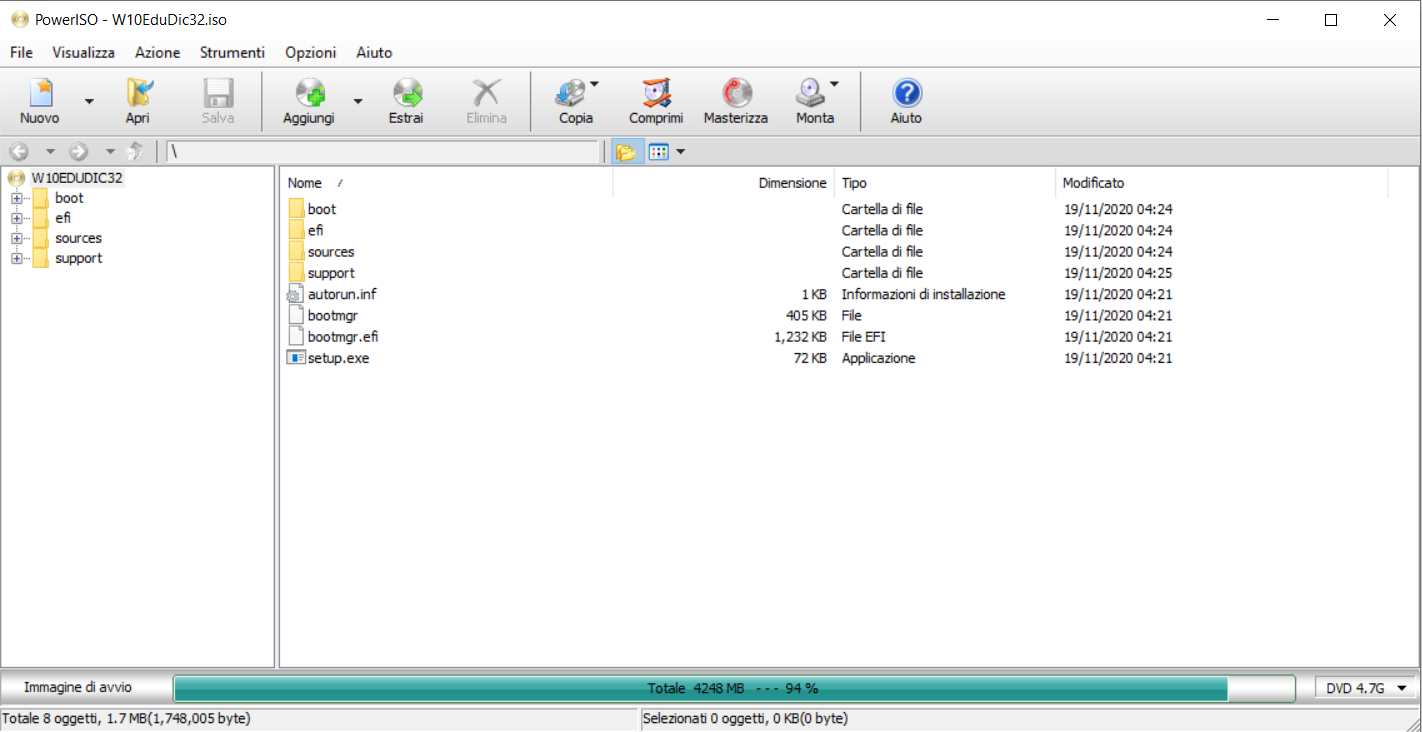Click the Informazioni di installazione type cell

(923, 295)
